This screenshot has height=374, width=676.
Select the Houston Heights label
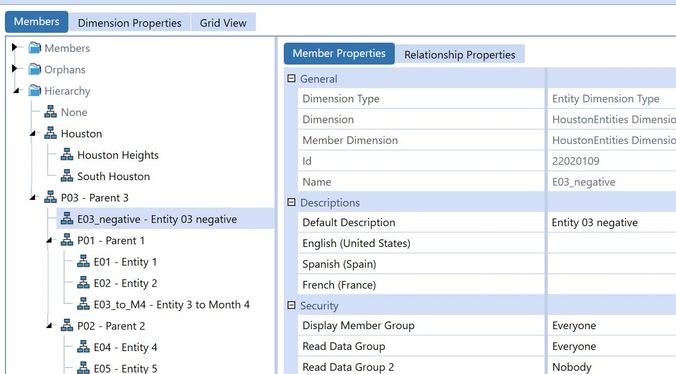(x=118, y=155)
